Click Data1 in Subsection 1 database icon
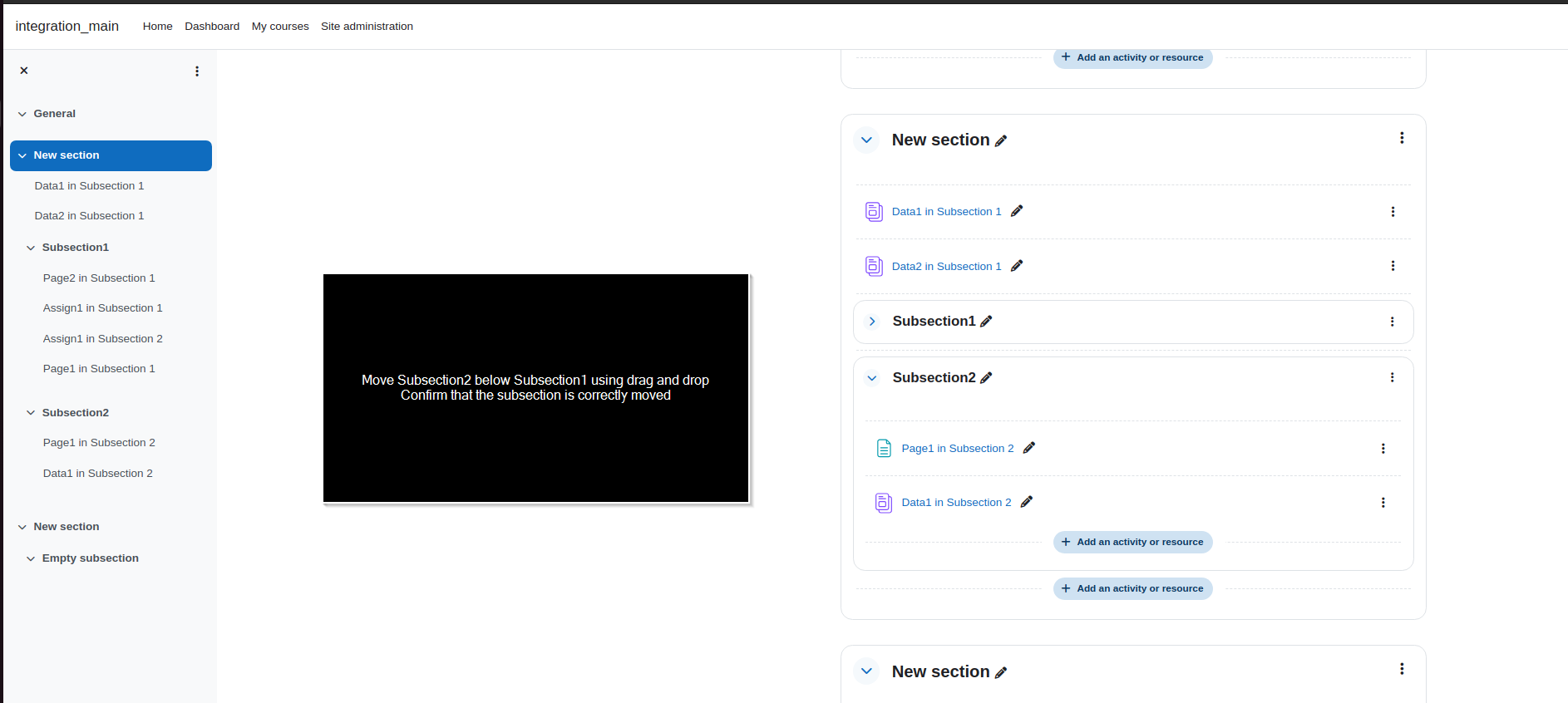Image resolution: width=1568 pixels, height=703 pixels. [874, 212]
